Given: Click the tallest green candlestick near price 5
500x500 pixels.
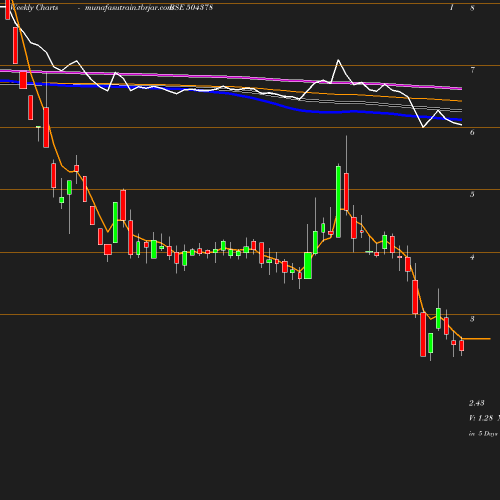Looking at the screenshot, I should tap(338, 202).
